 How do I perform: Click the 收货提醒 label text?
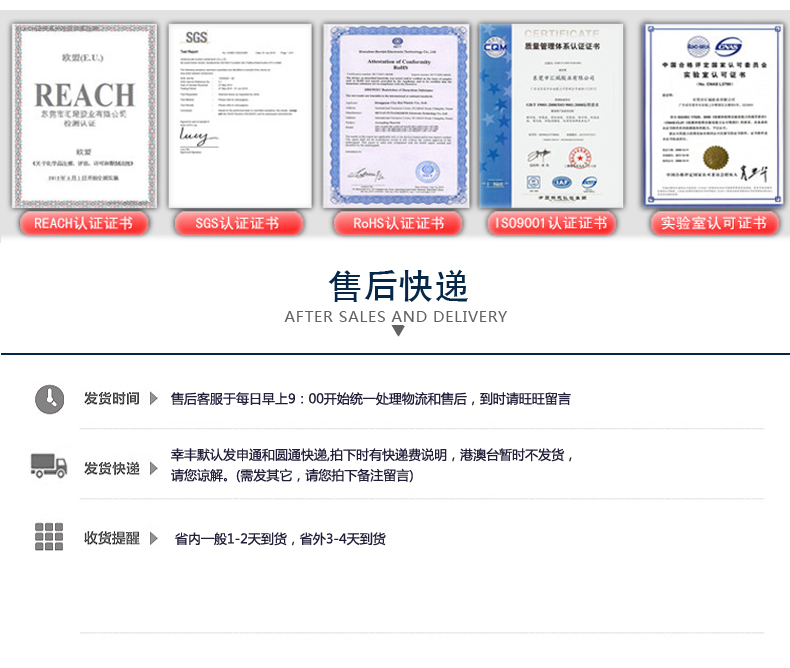click(x=112, y=539)
